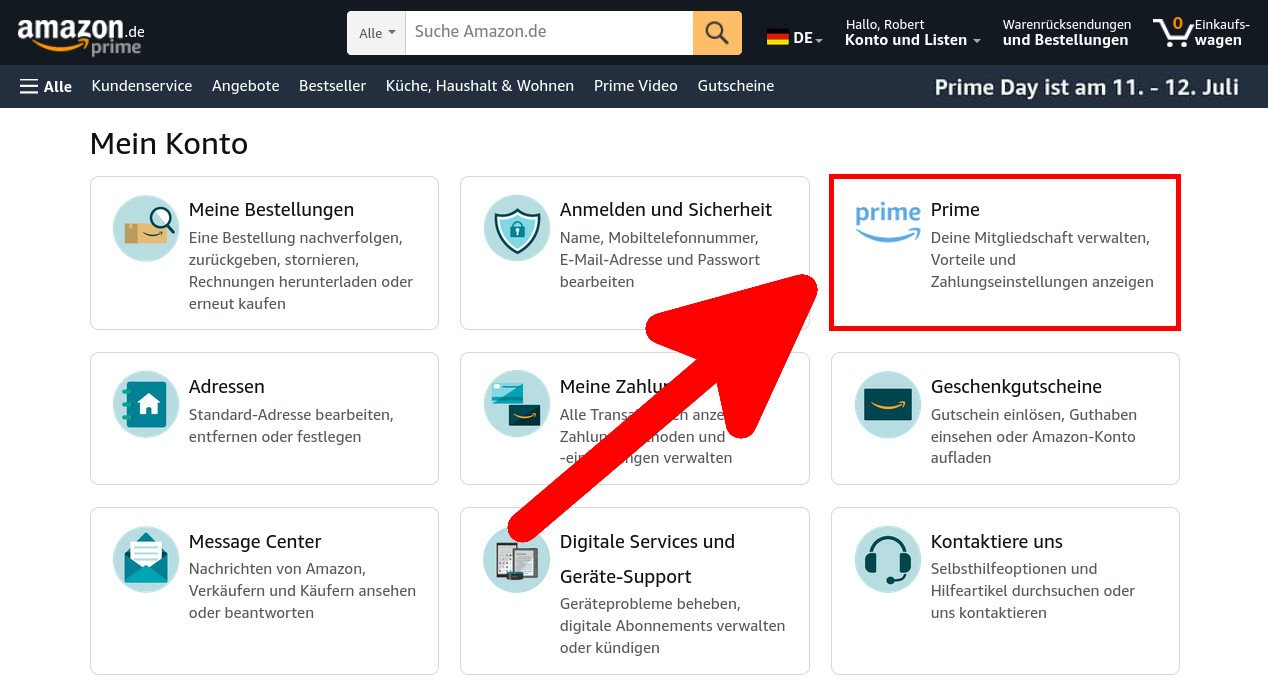Open Digitale Services und Geräte-Support heading

pyautogui.click(x=647, y=559)
